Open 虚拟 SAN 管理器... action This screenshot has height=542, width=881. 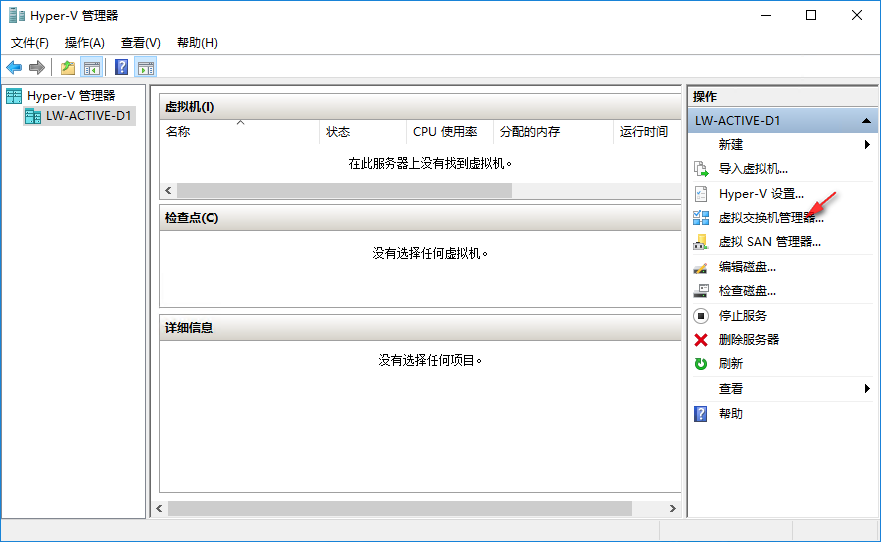[770, 242]
